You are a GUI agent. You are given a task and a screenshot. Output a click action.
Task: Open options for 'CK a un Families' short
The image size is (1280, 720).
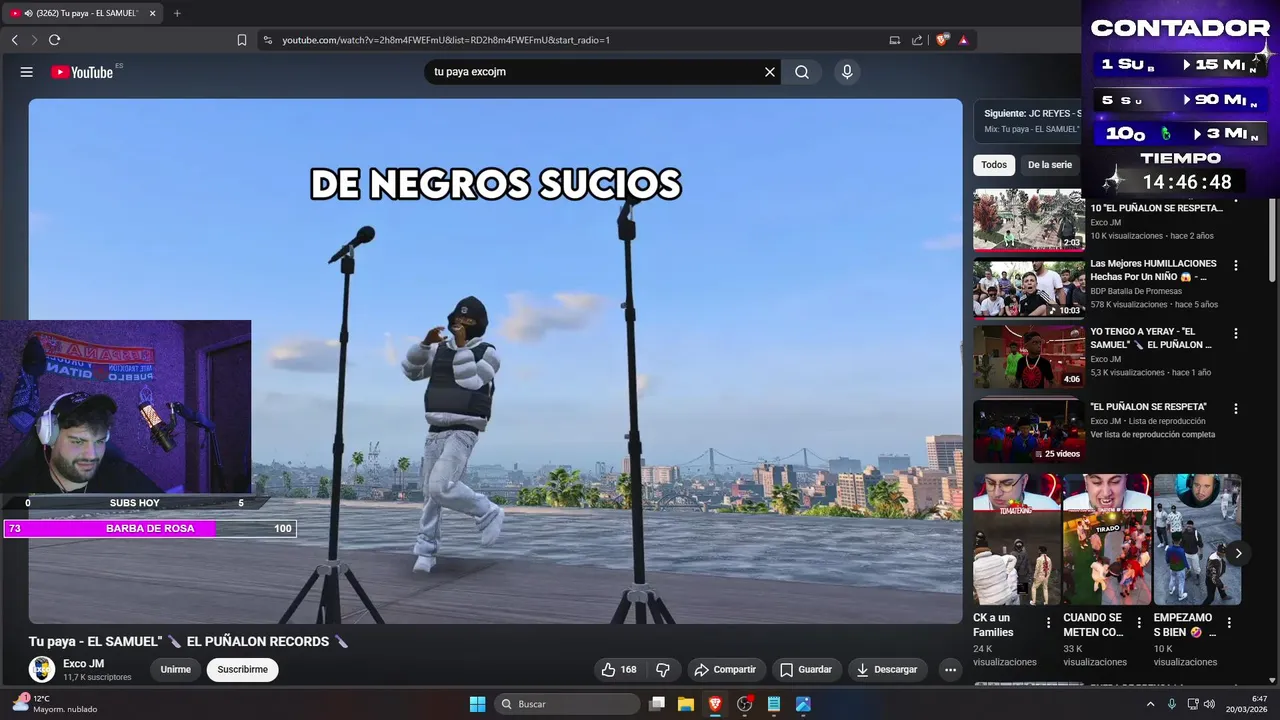1048,623
